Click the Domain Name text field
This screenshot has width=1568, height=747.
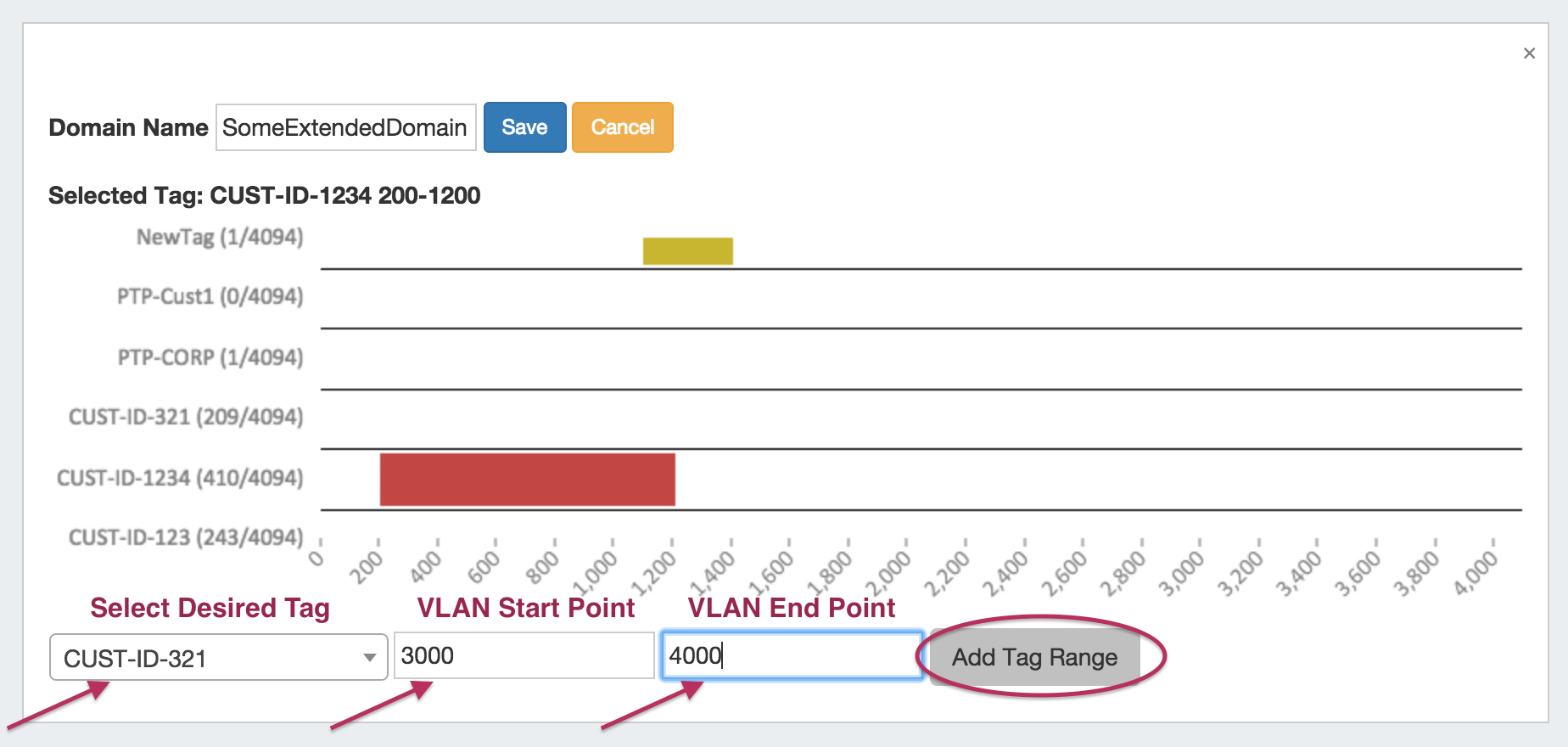(345, 127)
